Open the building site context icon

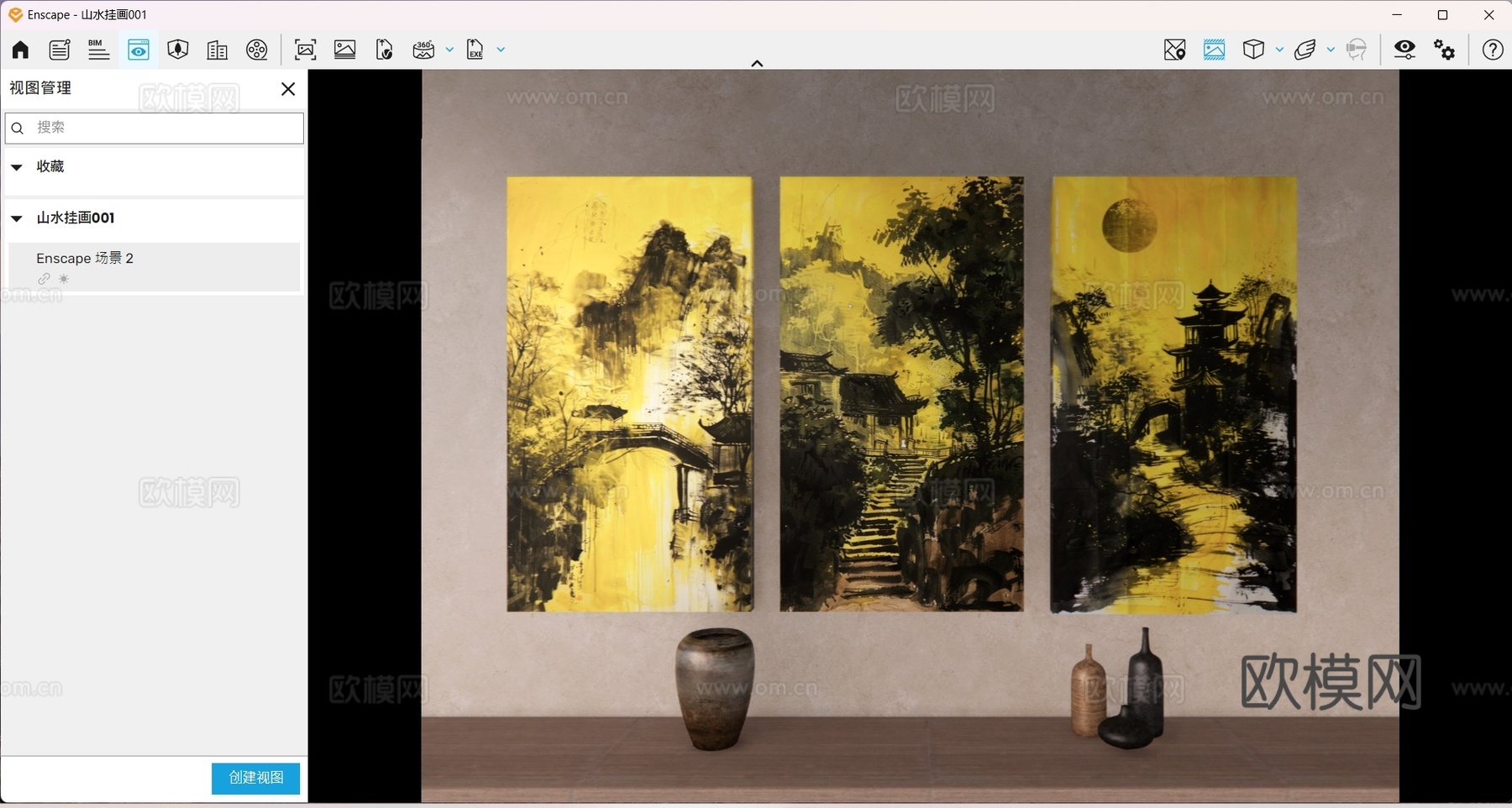pos(217,50)
